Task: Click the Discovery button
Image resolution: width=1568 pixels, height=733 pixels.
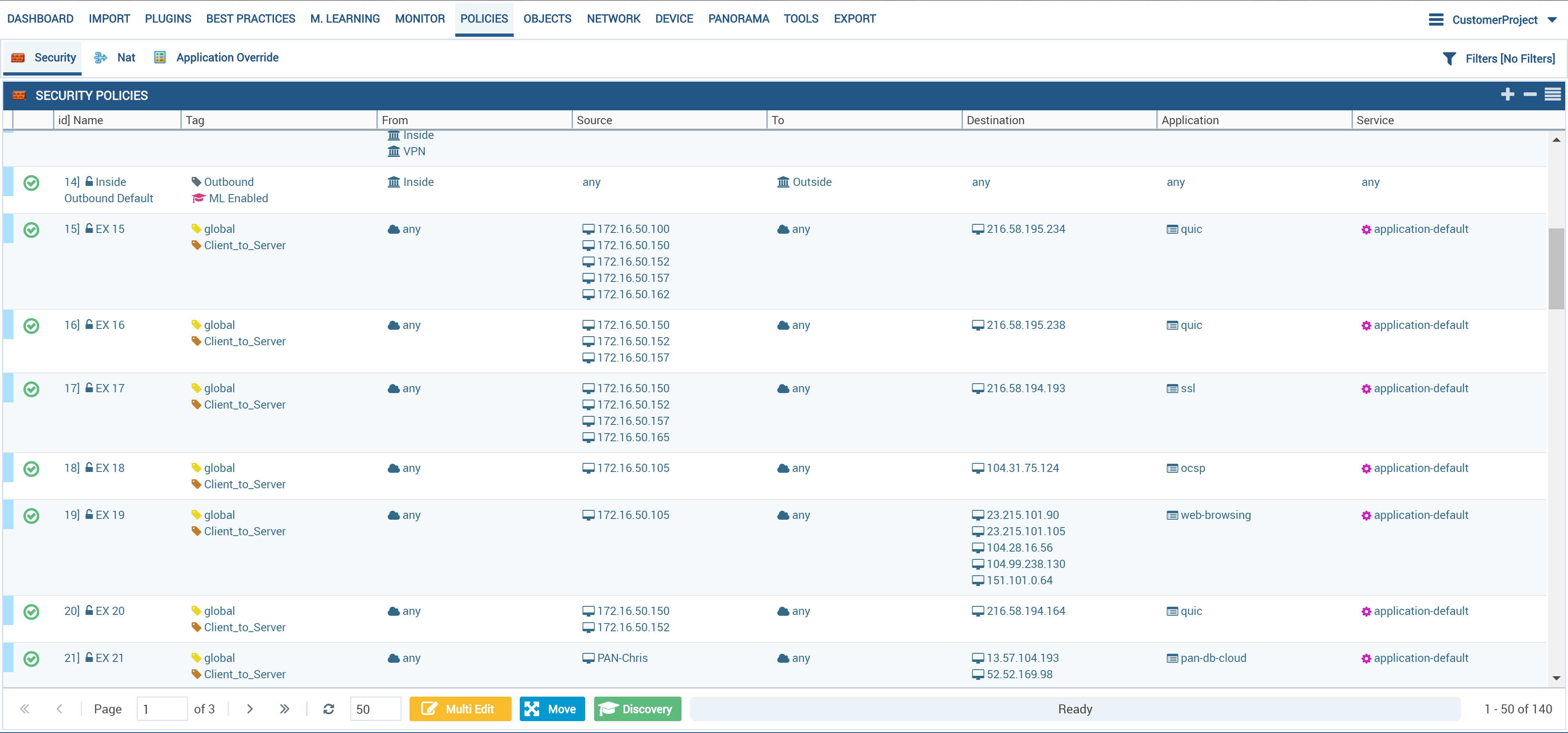Action: [637, 708]
